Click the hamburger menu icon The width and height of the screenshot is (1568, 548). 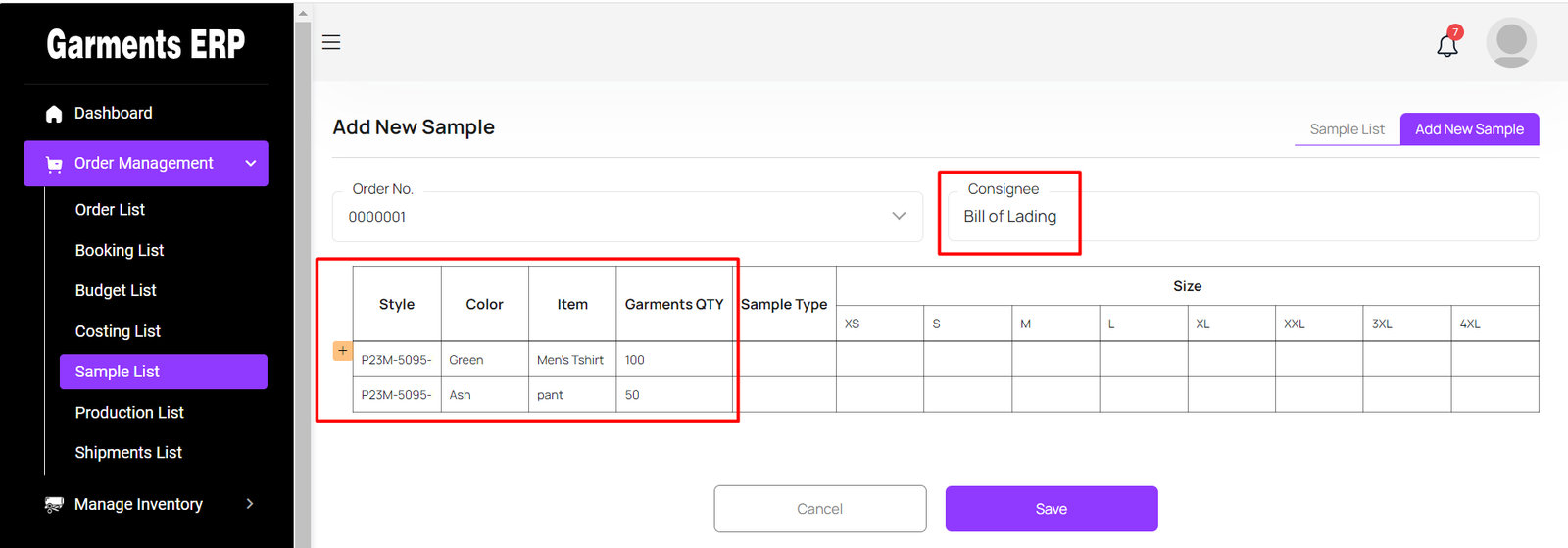[331, 42]
